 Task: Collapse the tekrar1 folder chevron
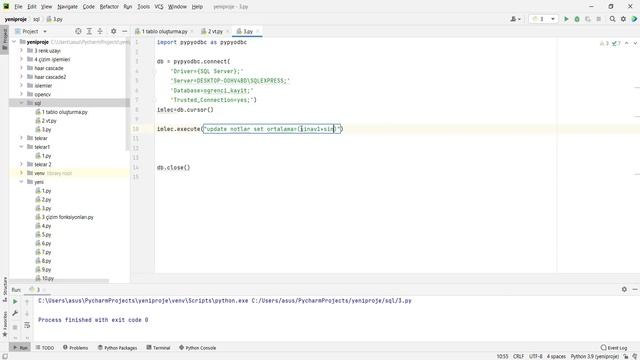click(21, 147)
